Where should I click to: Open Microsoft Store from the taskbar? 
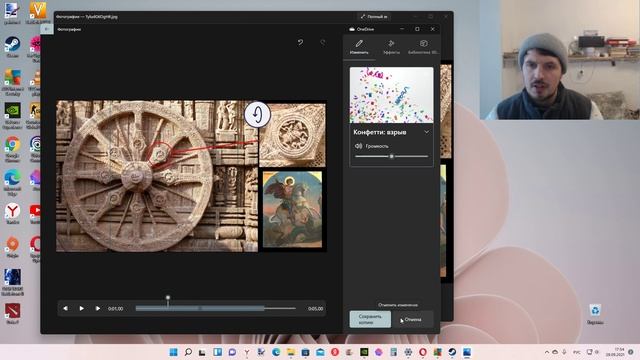point(306,352)
